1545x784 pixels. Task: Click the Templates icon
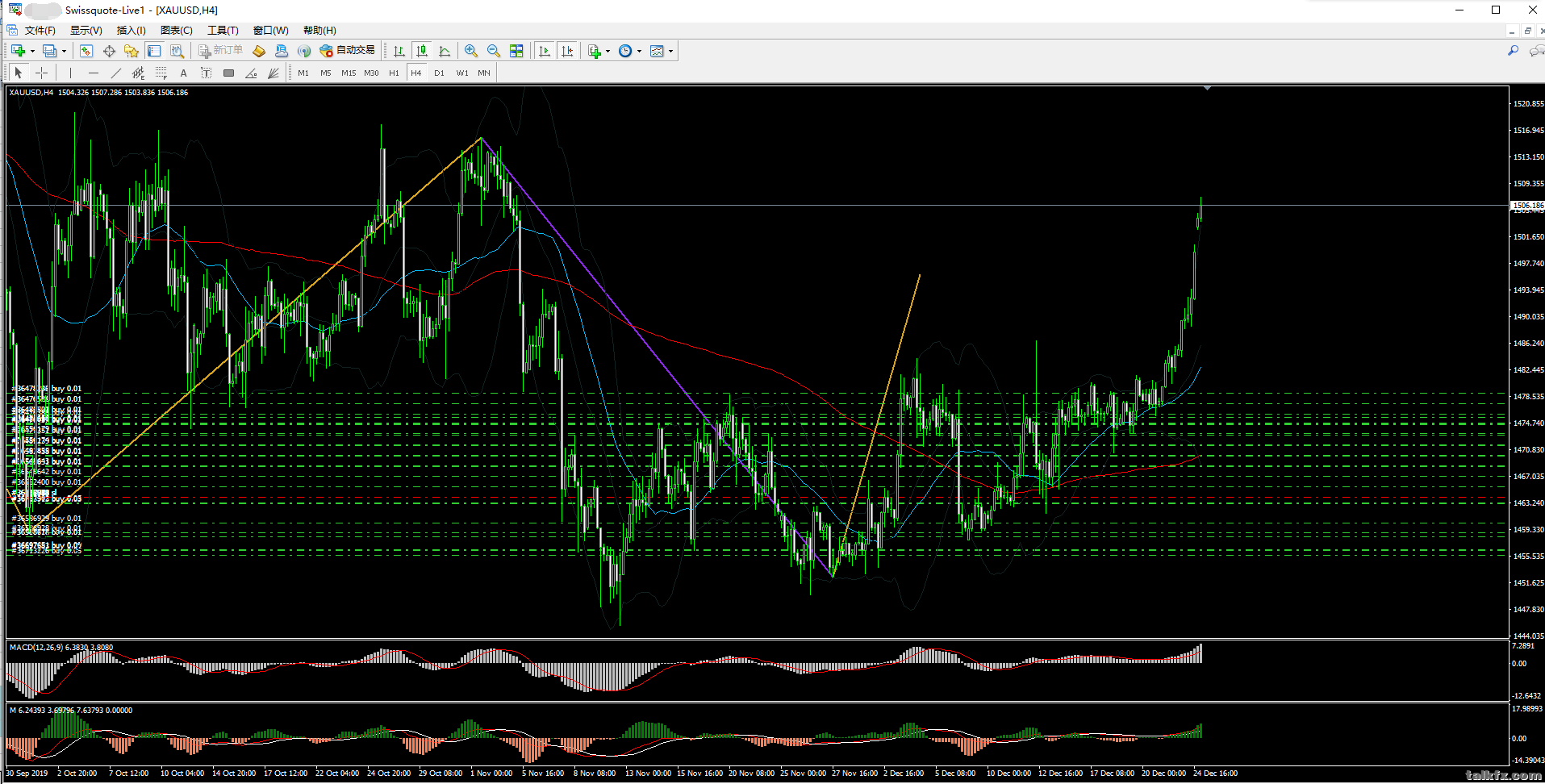[657, 51]
